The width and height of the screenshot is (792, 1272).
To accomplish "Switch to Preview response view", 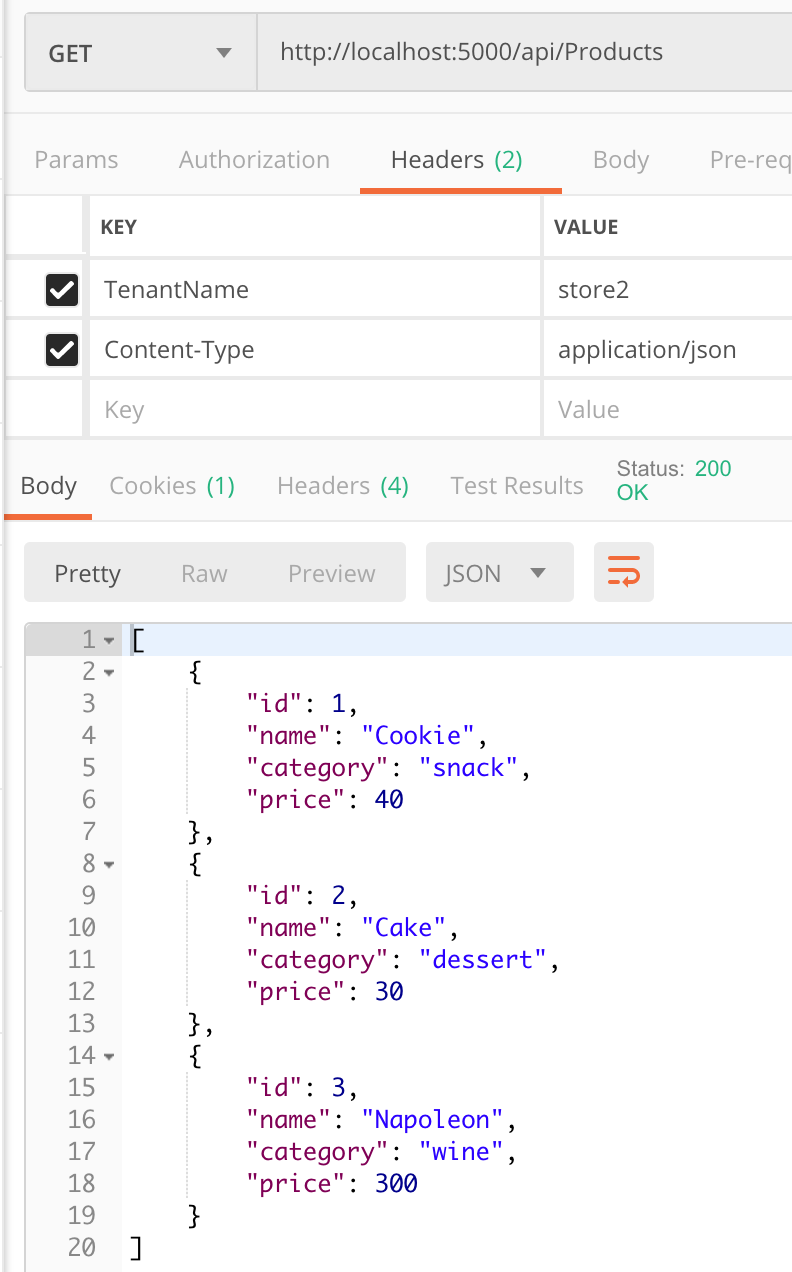I will 332,573.
